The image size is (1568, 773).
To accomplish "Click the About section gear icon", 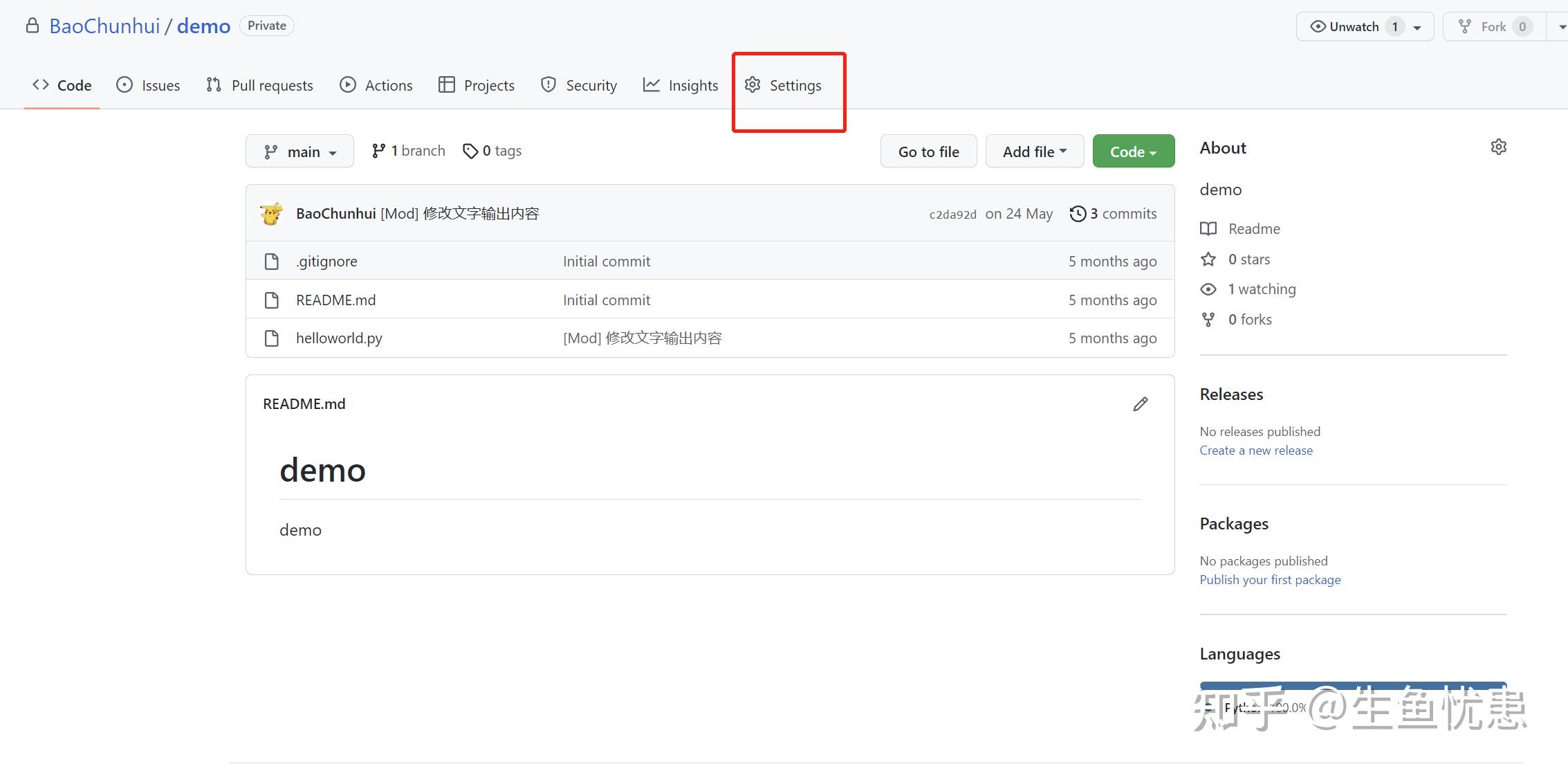I will [1498, 147].
